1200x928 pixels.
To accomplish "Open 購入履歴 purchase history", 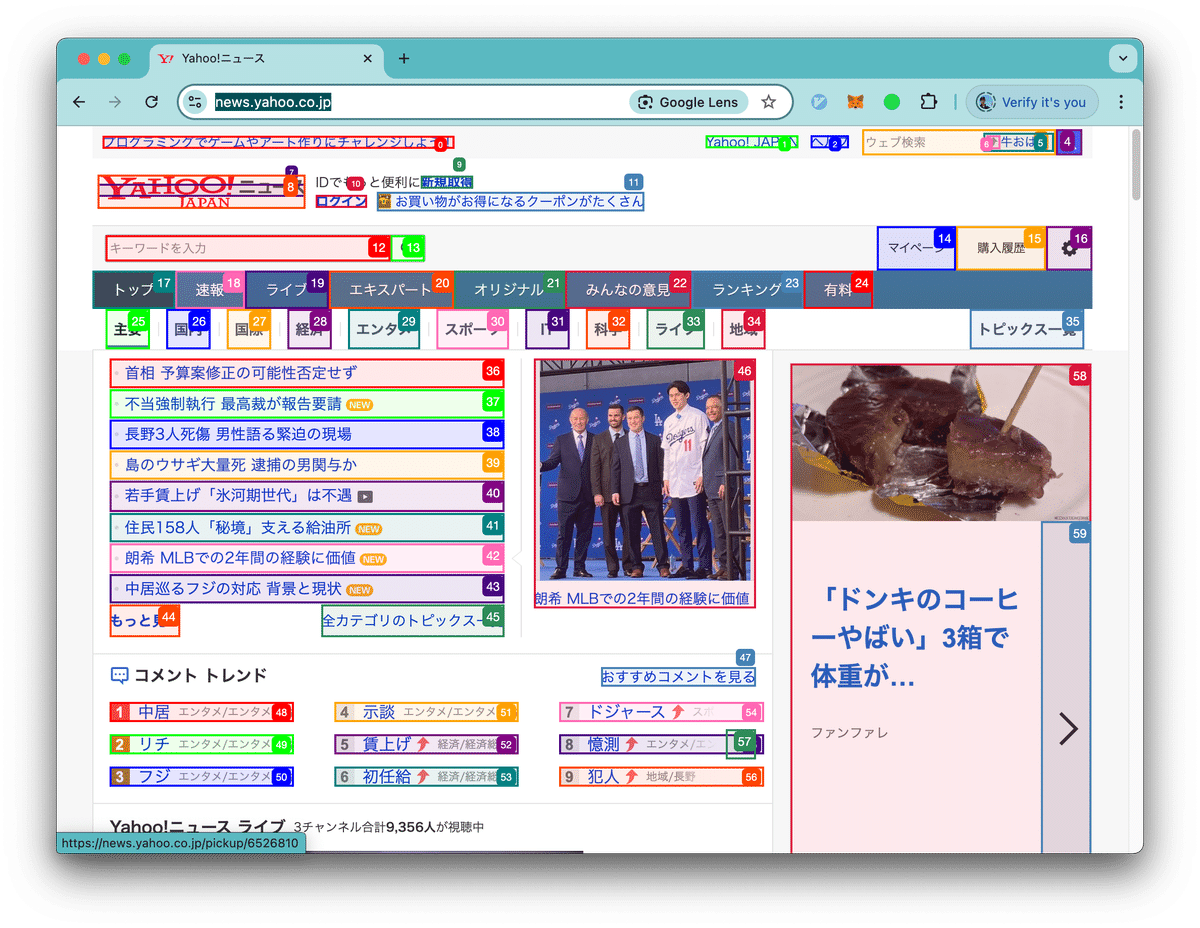I will coord(1001,248).
